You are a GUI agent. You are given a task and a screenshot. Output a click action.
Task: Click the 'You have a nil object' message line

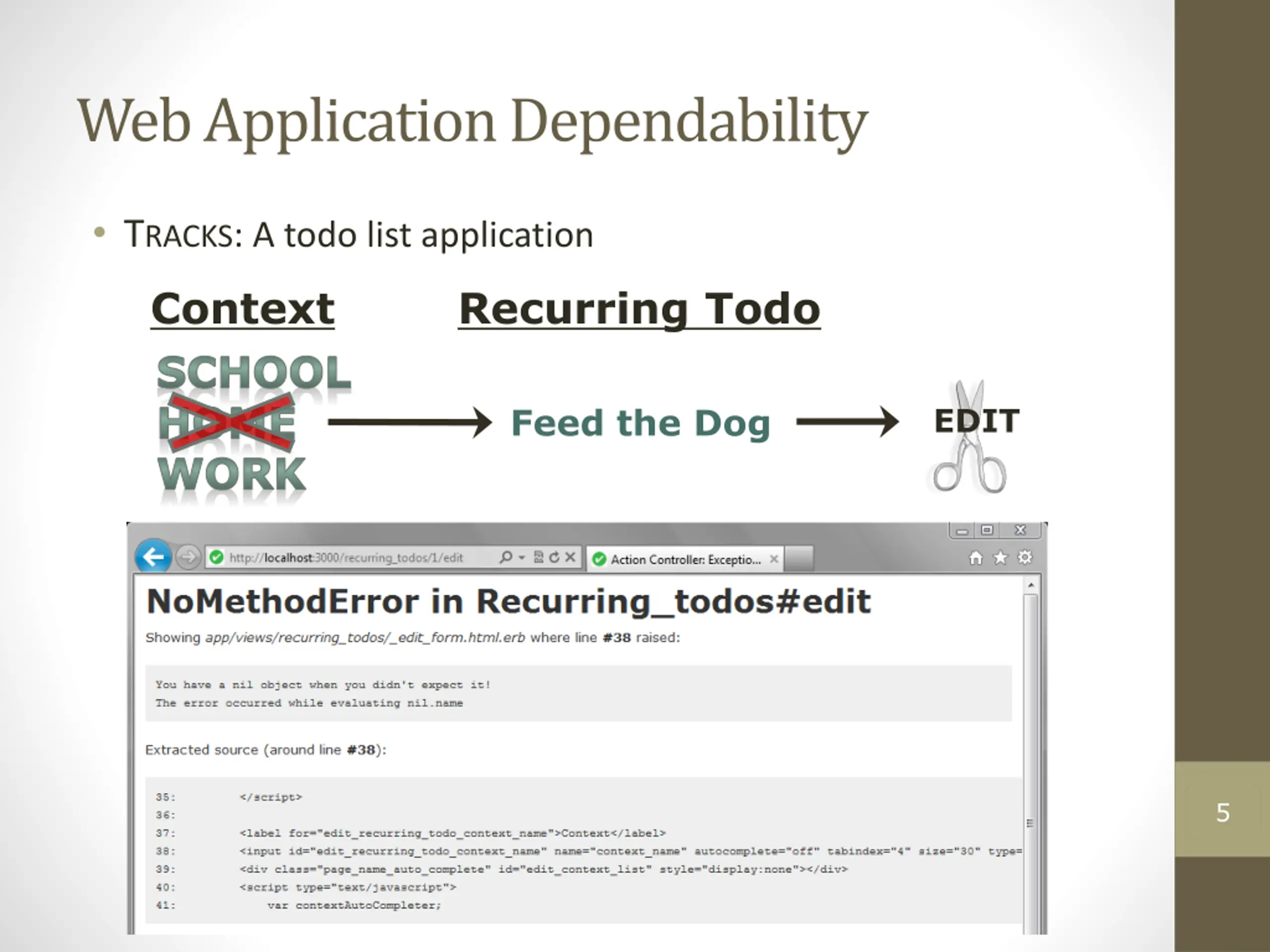pyautogui.click(x=322, y=685)
